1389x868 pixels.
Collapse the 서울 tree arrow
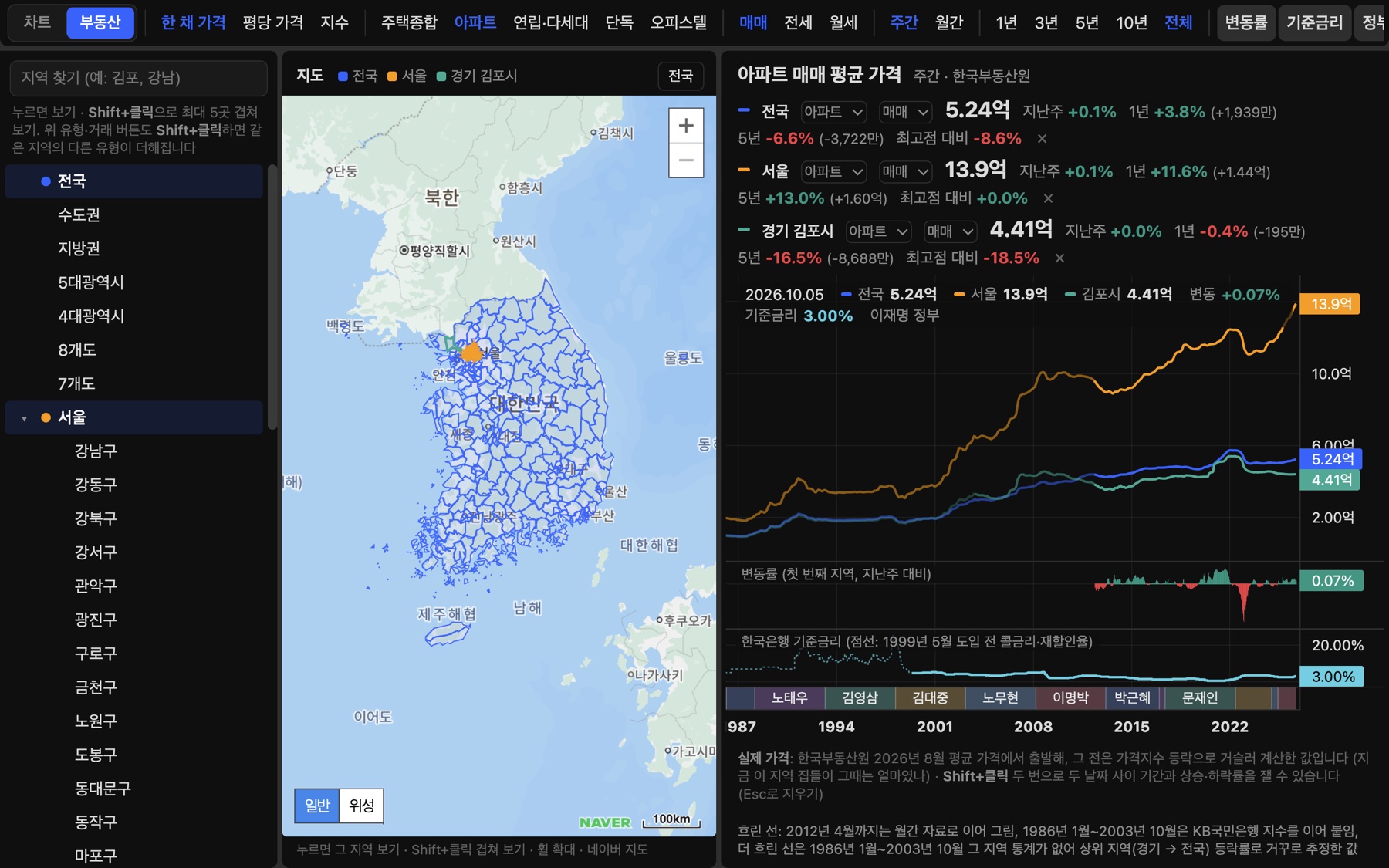pyautogui.click(x=24, y=418)
